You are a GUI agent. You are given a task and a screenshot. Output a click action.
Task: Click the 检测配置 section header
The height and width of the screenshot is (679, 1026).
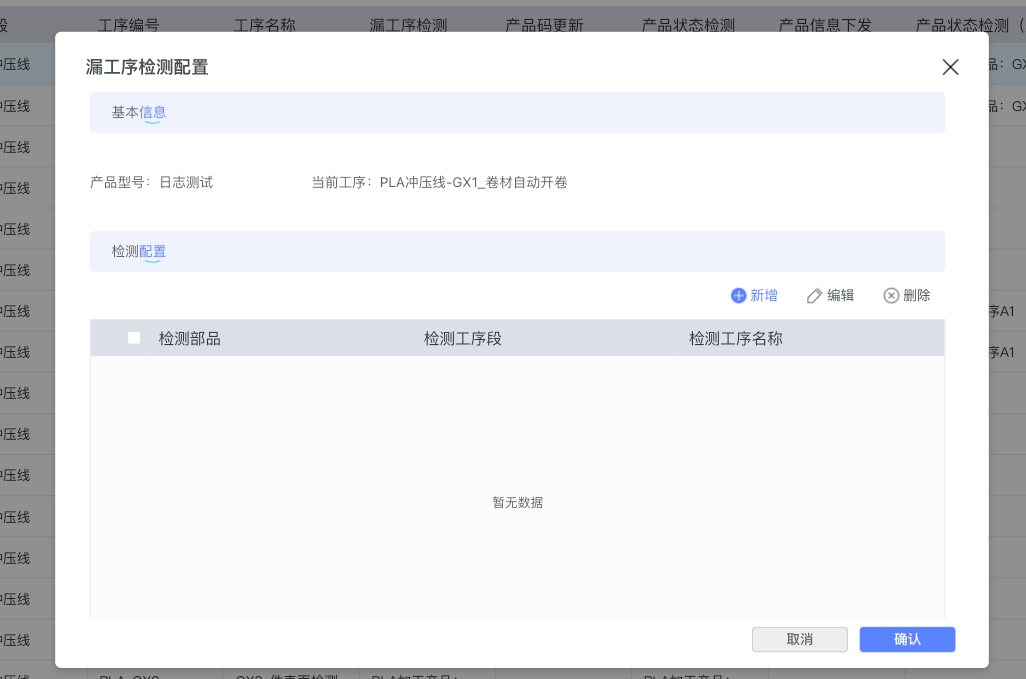pos(139,252)
